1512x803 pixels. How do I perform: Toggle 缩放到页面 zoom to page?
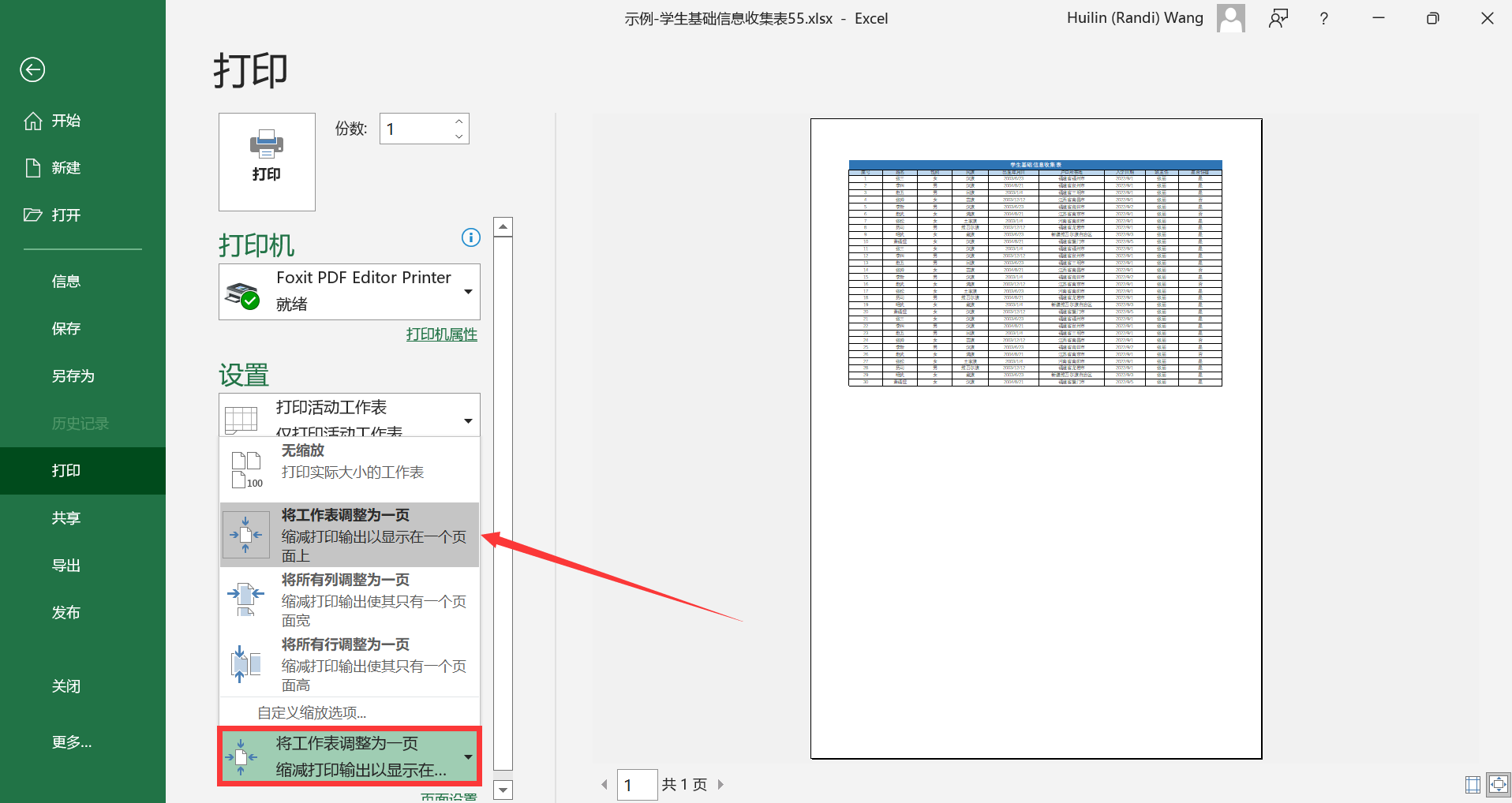click(x=1499, y=784)
